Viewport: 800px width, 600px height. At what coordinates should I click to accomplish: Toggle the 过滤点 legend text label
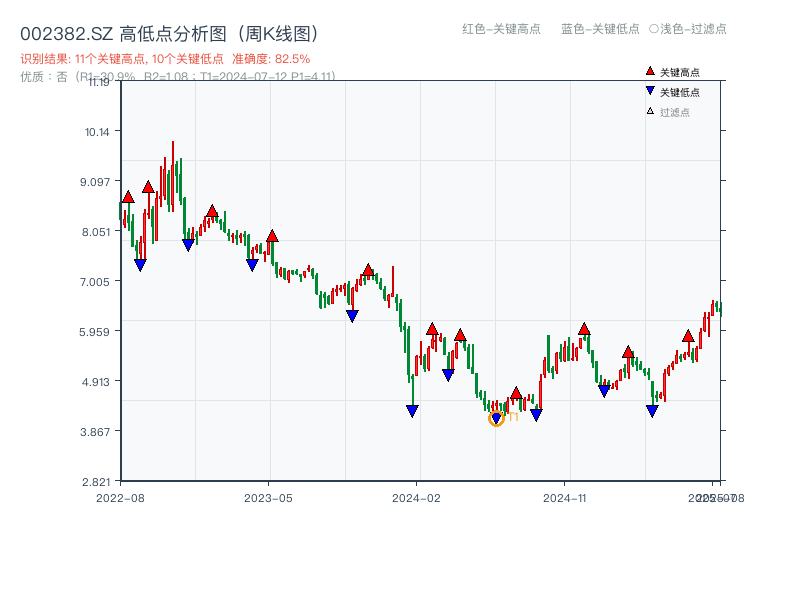[675, 112]
